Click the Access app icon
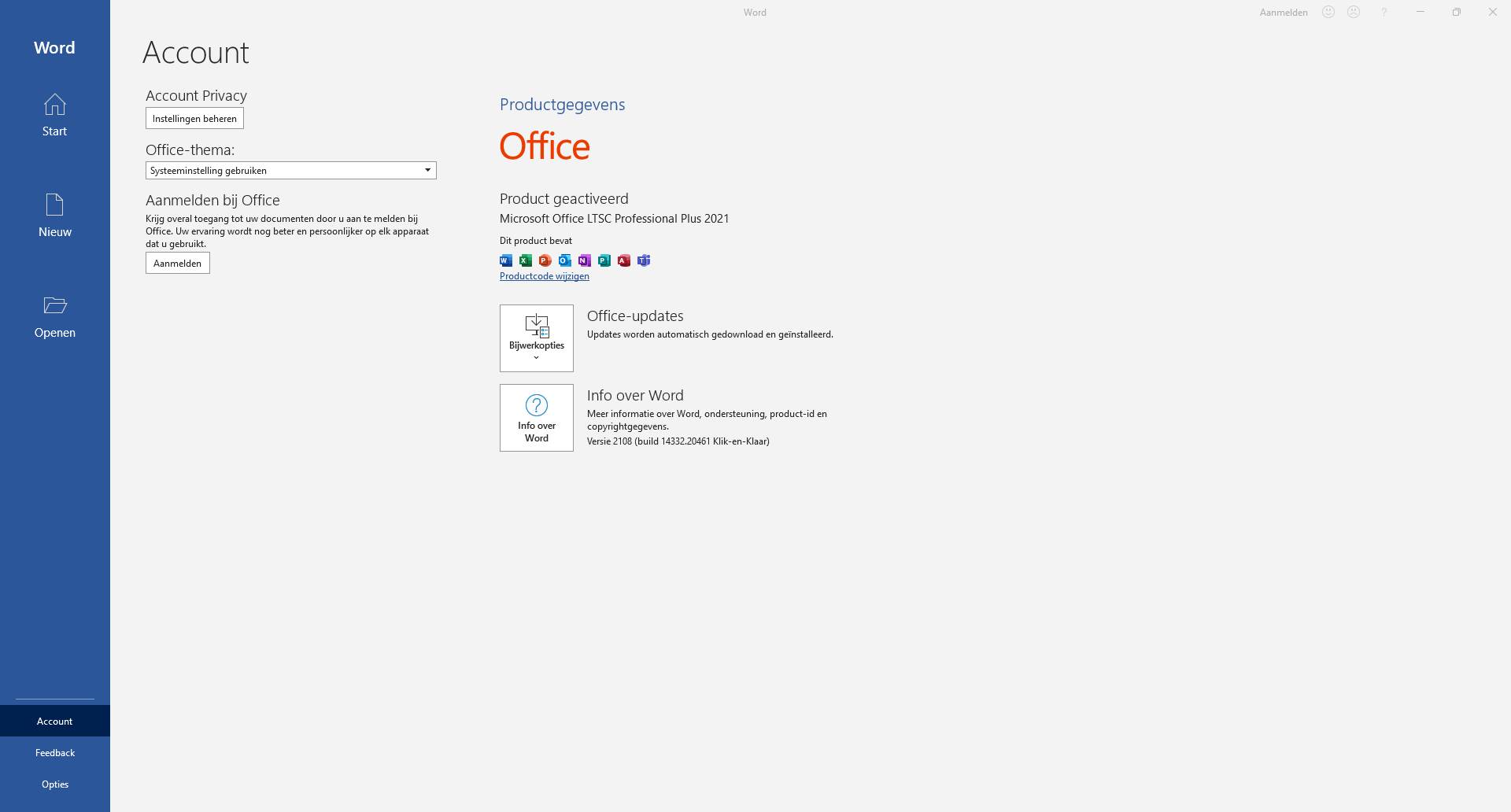Image resolution: width=1511 pixels, height=812 pixels. 624,260
